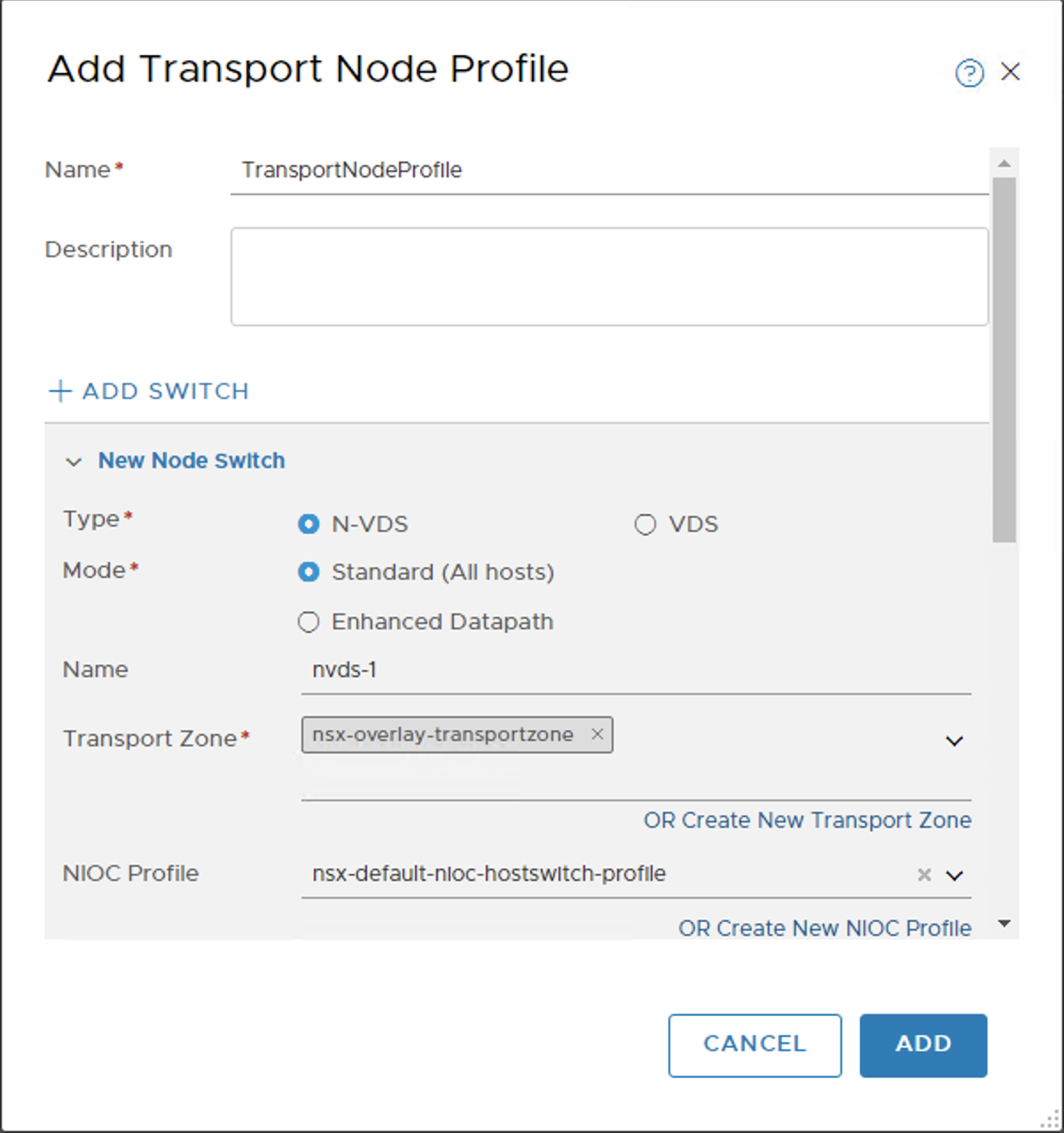Click the scrollbar down arrow
1064x1133 pixels.
tap(1004, 923)
